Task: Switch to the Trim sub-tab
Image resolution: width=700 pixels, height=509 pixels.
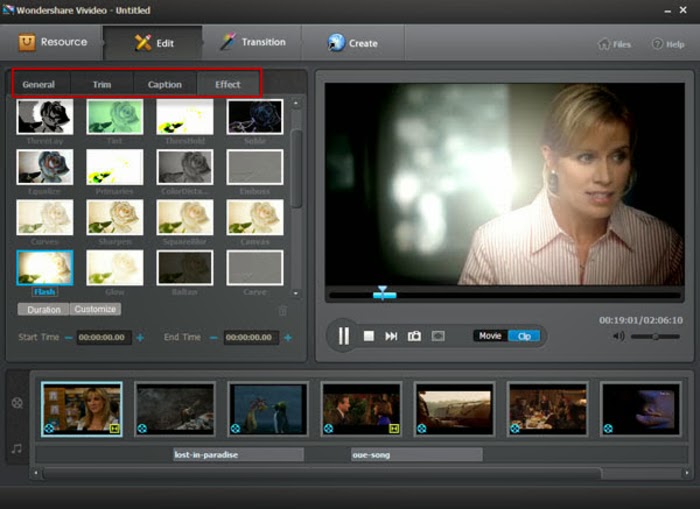Action: pyautogui.click(x=102, y=84)
